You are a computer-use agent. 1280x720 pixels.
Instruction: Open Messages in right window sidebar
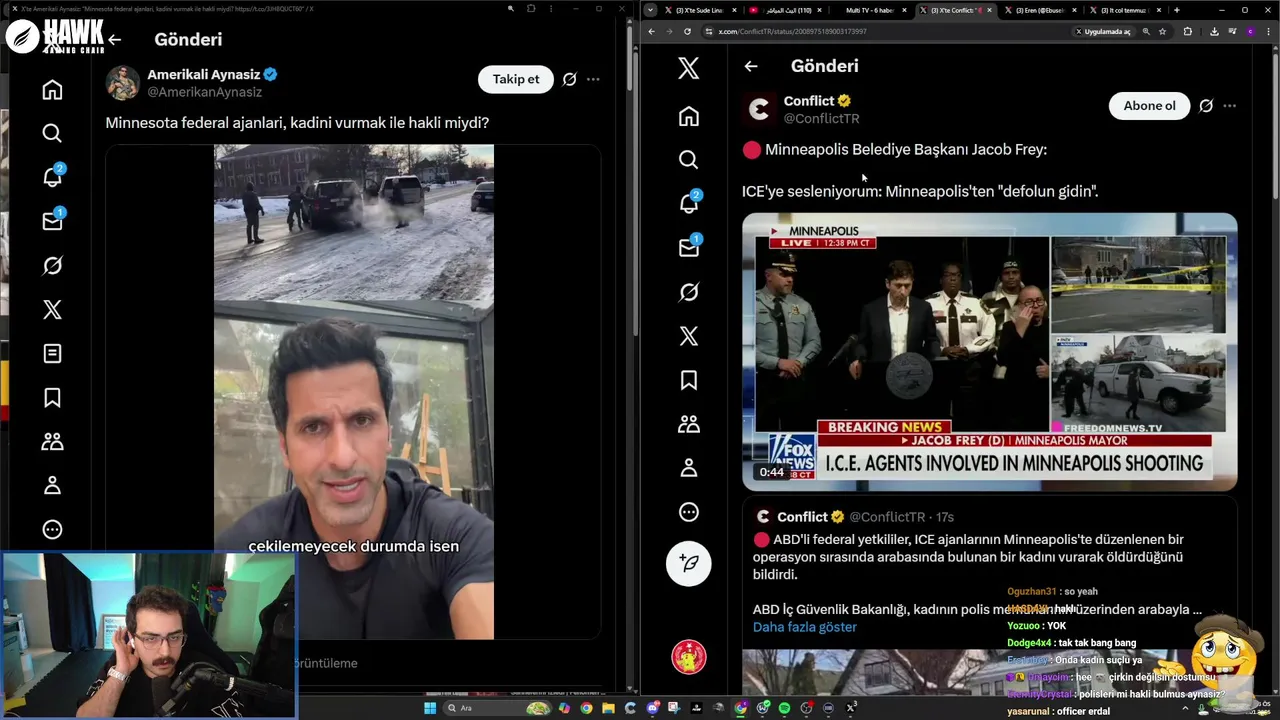click(688, 247)
